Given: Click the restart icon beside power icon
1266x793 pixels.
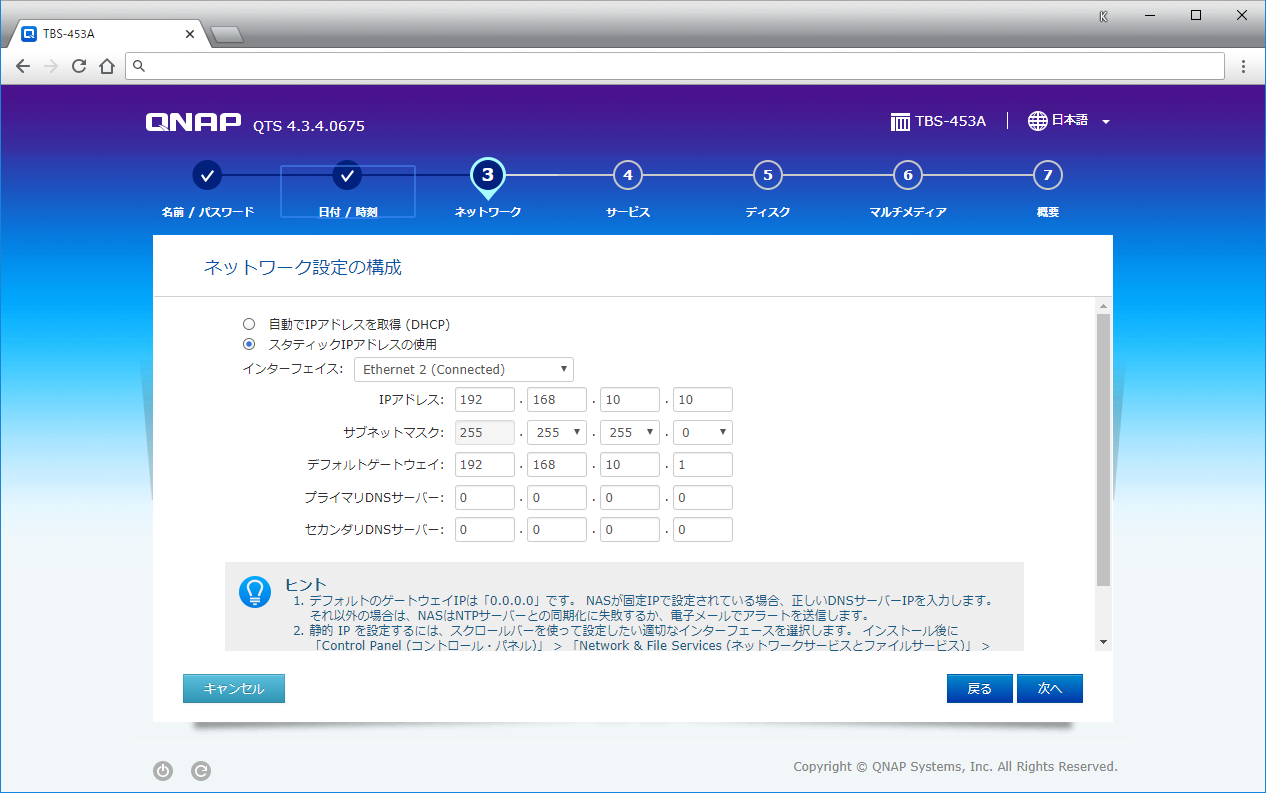Looking at the screenshot, I should coord(201,771).
